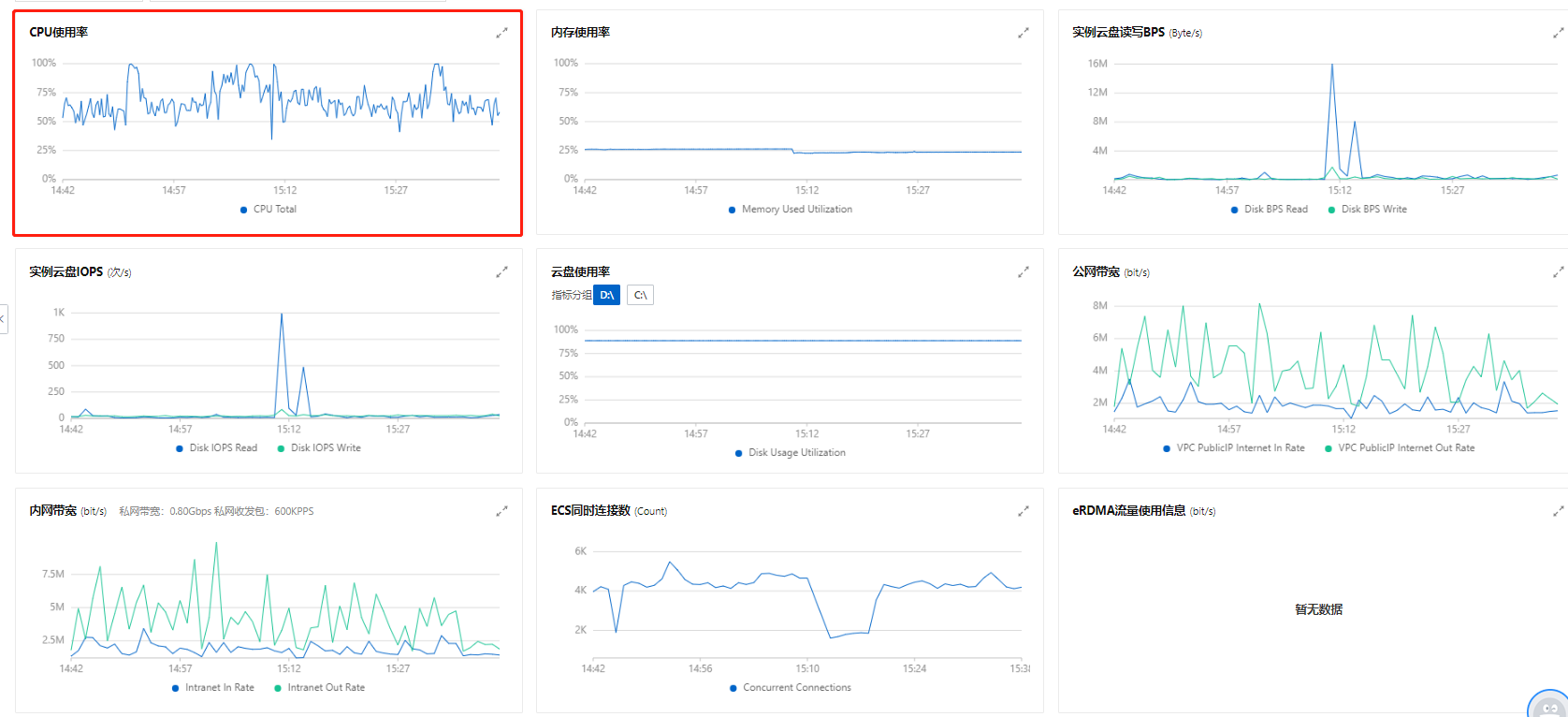The width and height of the screenshot is (1568, 717).
Task: Toggle Disk BPS Write legend series
Action: click(x=1368, y=209)
